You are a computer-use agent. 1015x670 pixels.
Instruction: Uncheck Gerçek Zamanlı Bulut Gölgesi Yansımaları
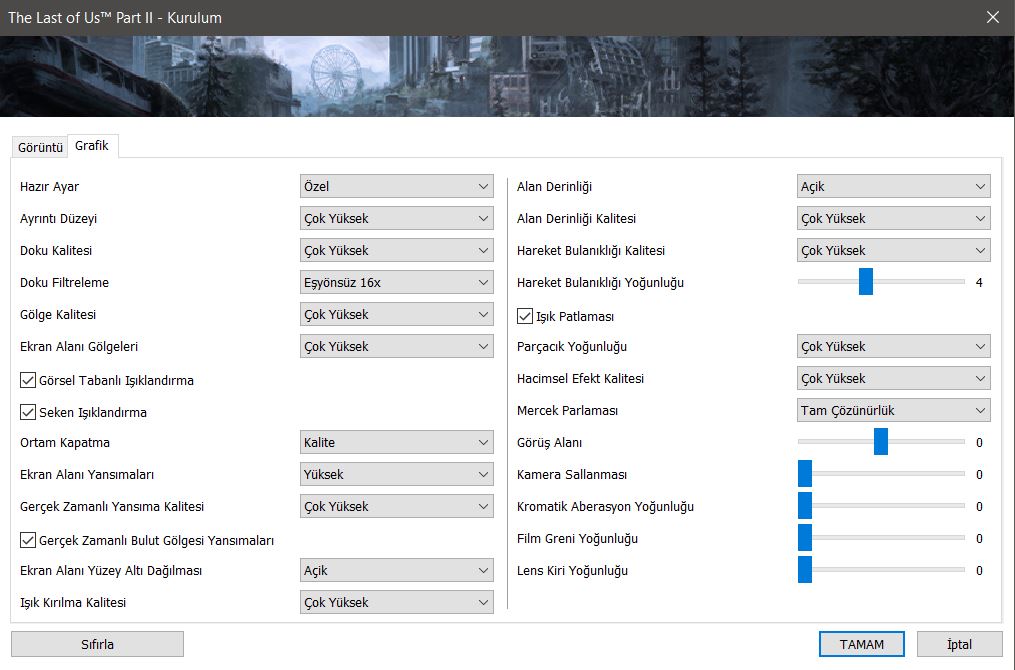tap(28, 540)
